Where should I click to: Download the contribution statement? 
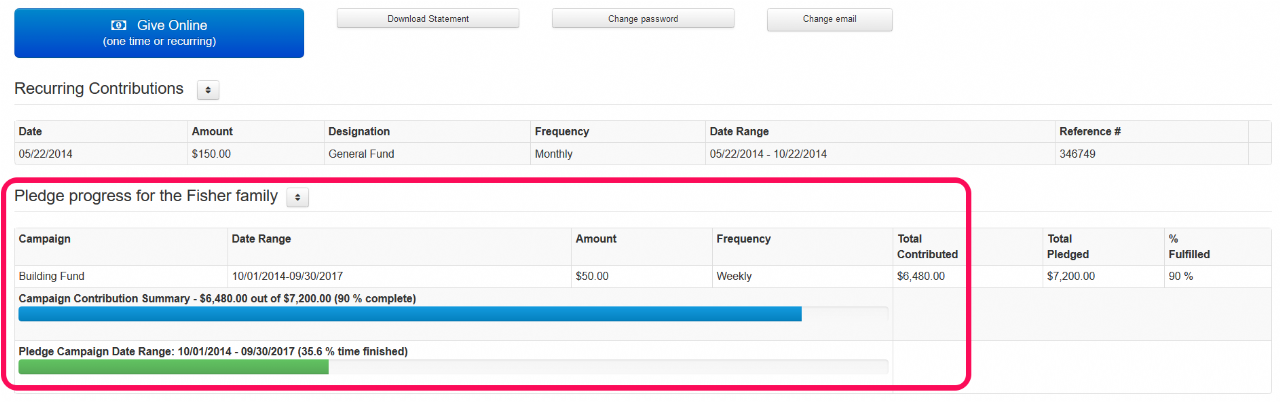click(428, 19)
